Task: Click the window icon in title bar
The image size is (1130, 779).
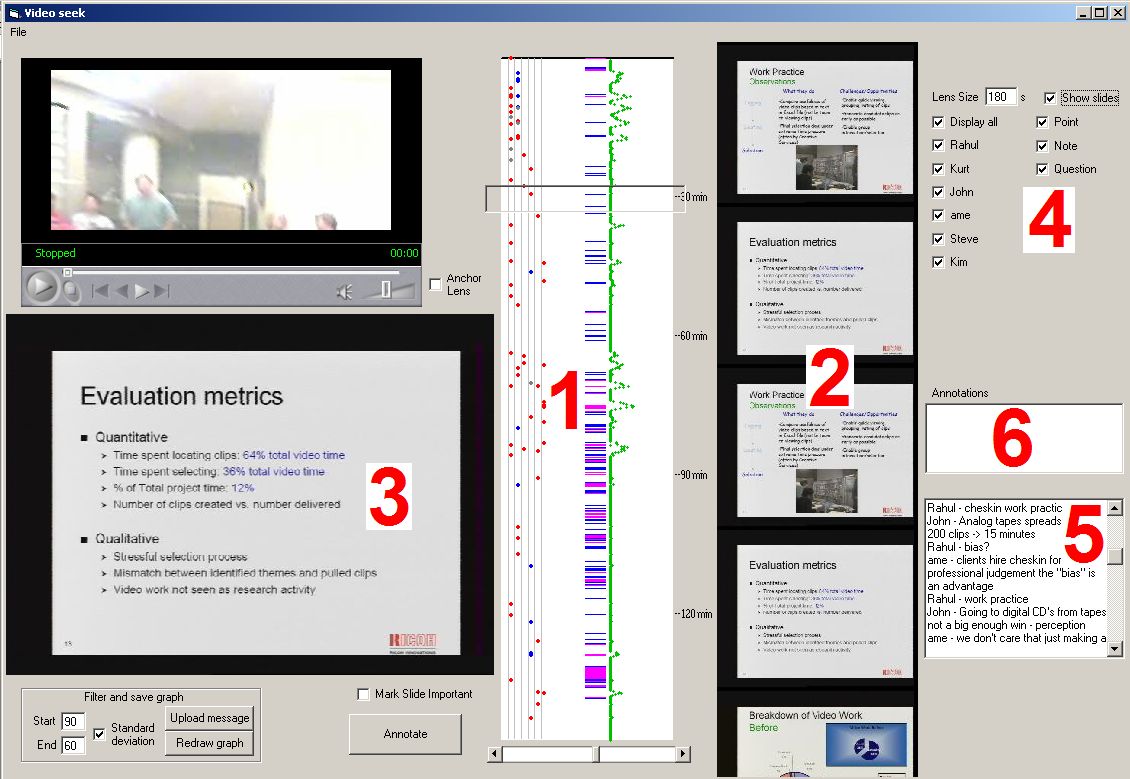Action: pyautogui.click(x=13, y=12)
